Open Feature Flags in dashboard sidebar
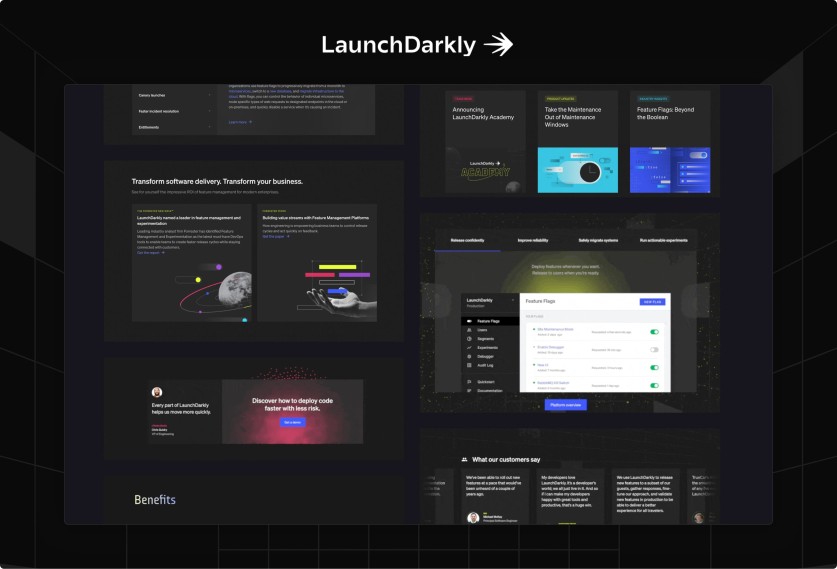The height and width of the screenshot is (569, 837). 490,321
